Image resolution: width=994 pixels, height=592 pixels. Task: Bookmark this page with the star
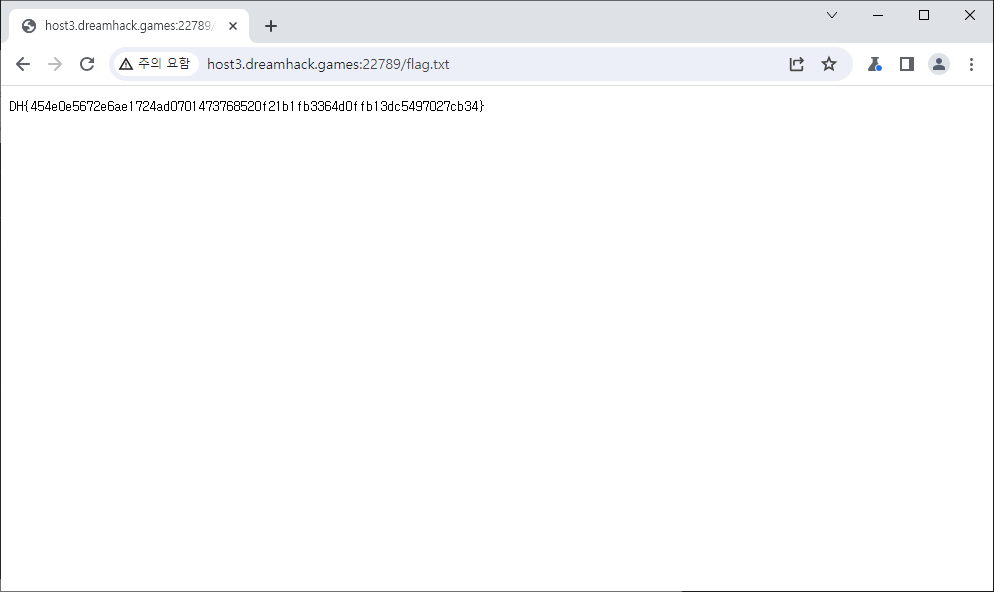(x=828, y=64)
